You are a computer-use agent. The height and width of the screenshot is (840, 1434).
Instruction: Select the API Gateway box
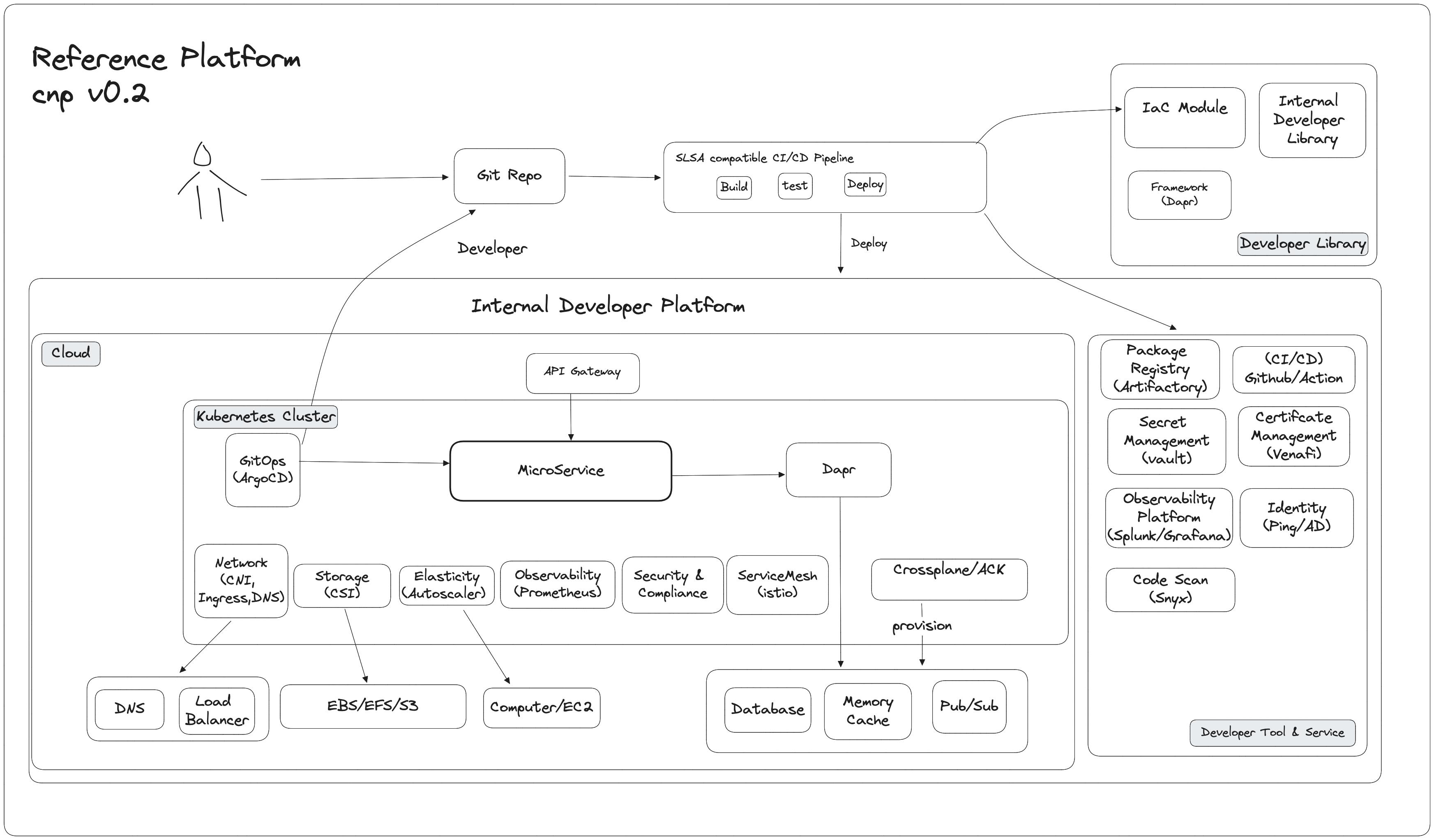583,373
